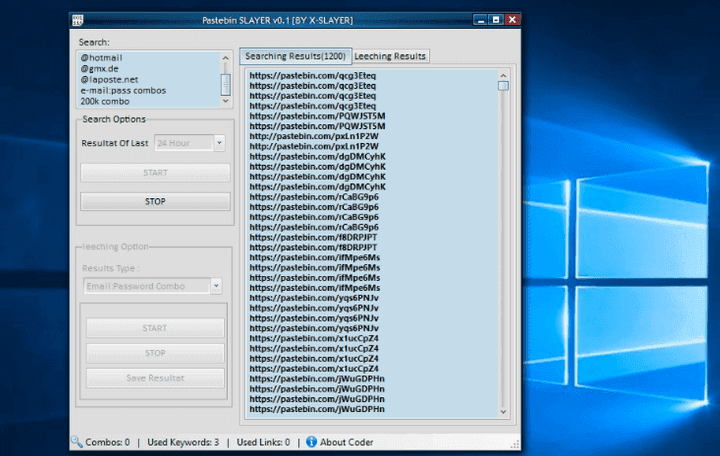Image resolution: width=720 pixels, height=456 pixels.
Task: Click STOP under leeching Option
Action: click(x=155, y=353)
